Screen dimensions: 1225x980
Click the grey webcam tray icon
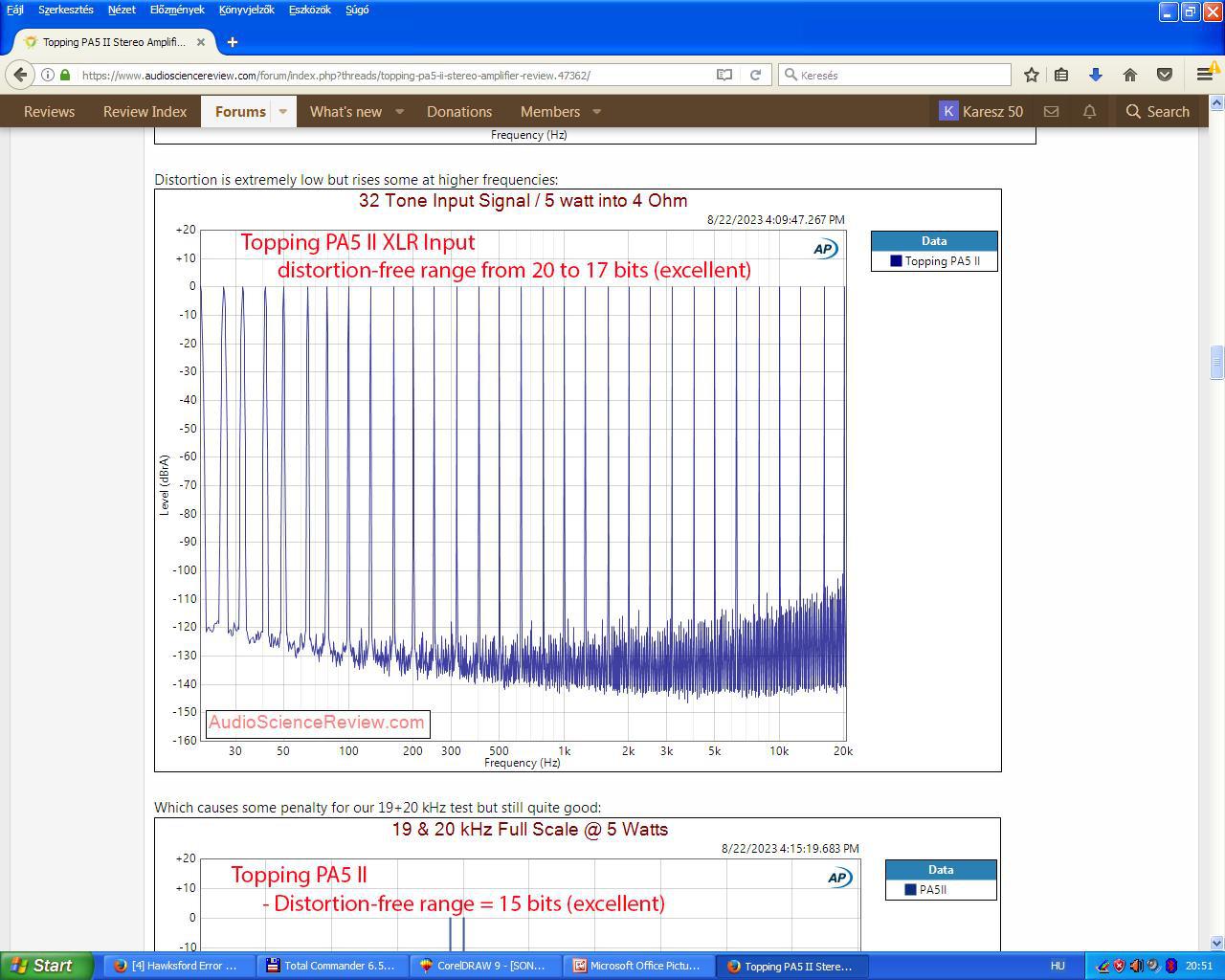(x=1152, y=966)
